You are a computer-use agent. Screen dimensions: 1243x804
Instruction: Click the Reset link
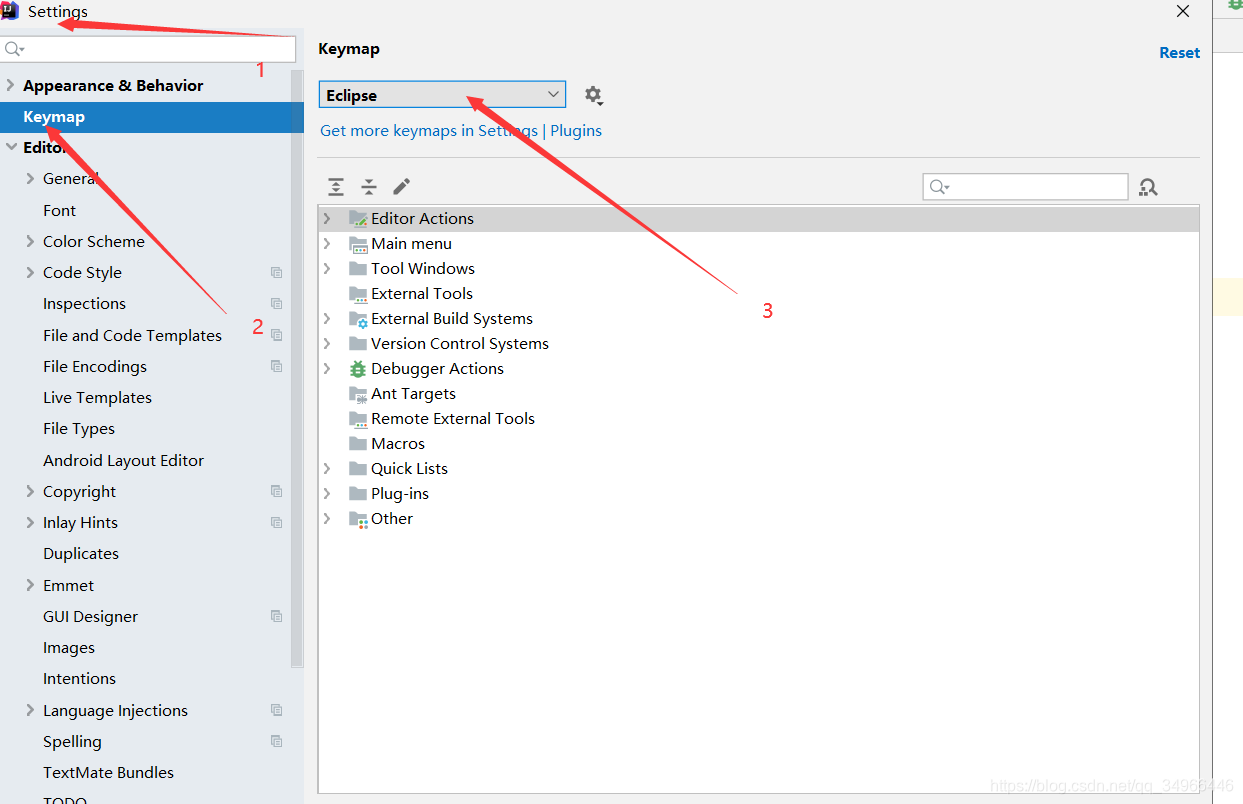coord(1179,53)
